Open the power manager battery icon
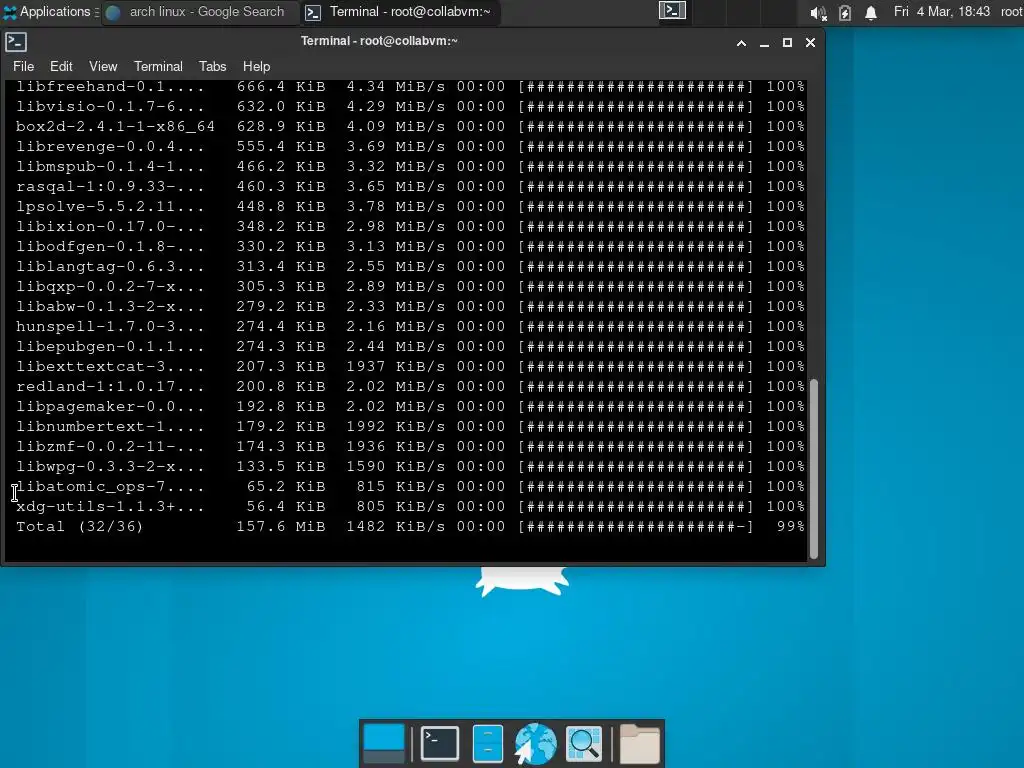Viewport: 1024px width, 768px height. tap(844, 12)
